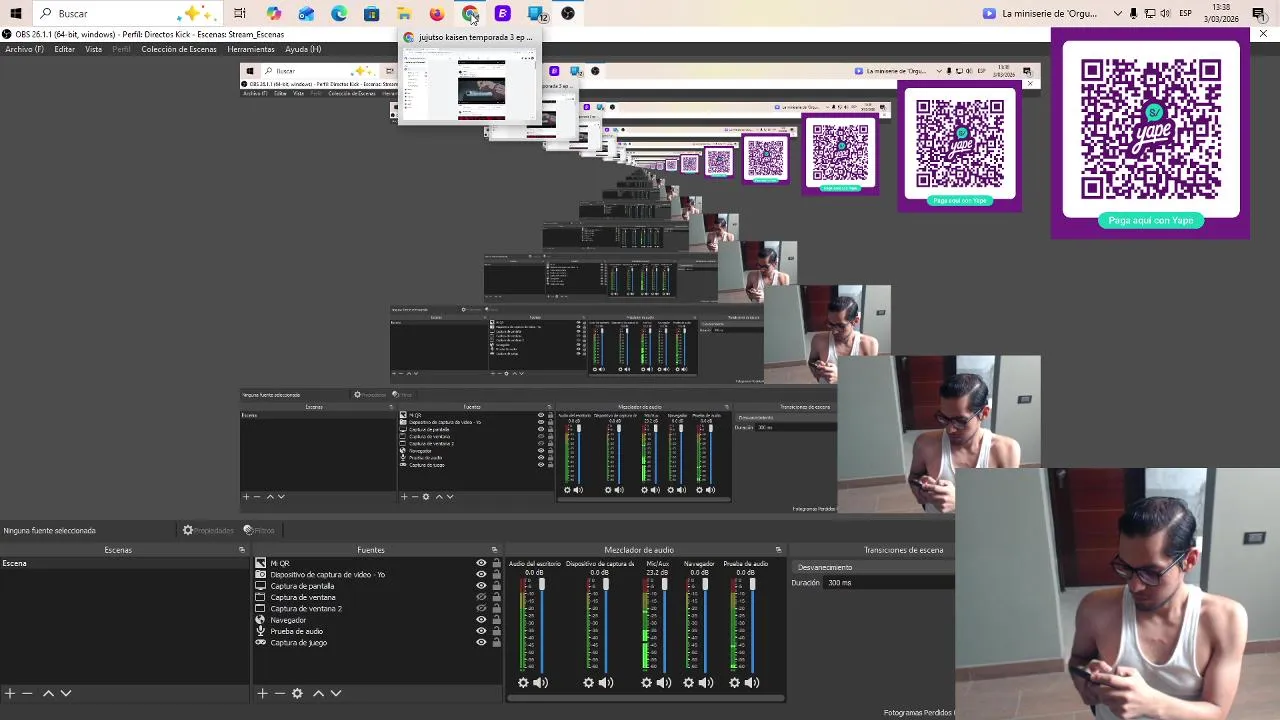
Task: Open the Vista menu
Action: coord(93,49)
